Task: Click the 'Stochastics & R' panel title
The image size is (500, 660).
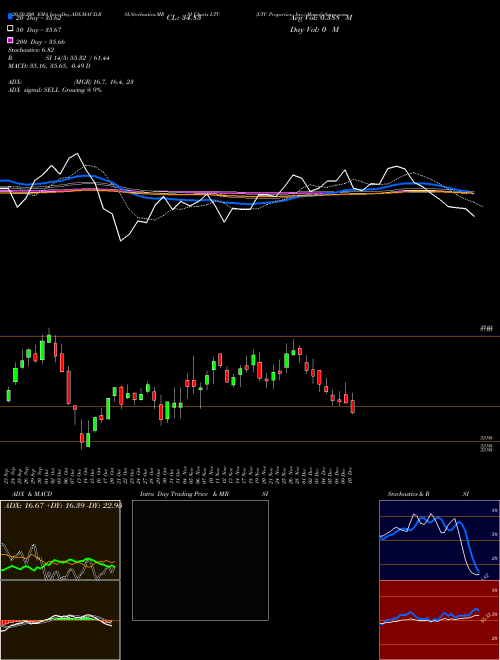Action: click(x=408, y=494)
